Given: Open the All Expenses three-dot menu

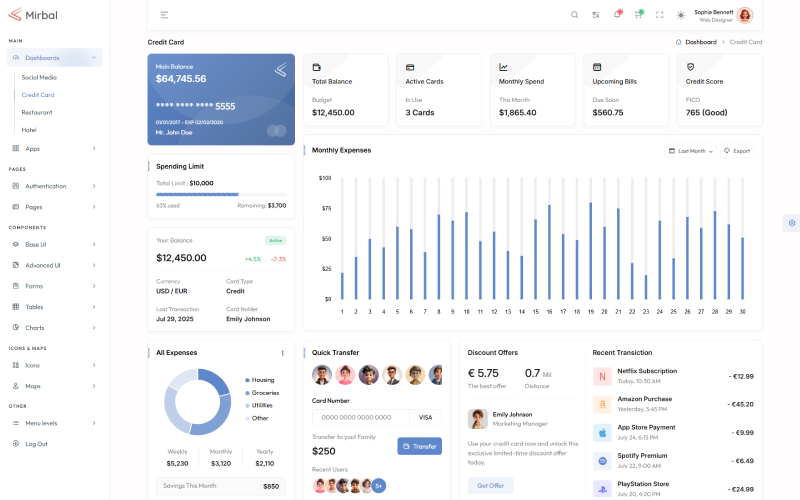Looking at the screenshot, I should tap(282, 353).
